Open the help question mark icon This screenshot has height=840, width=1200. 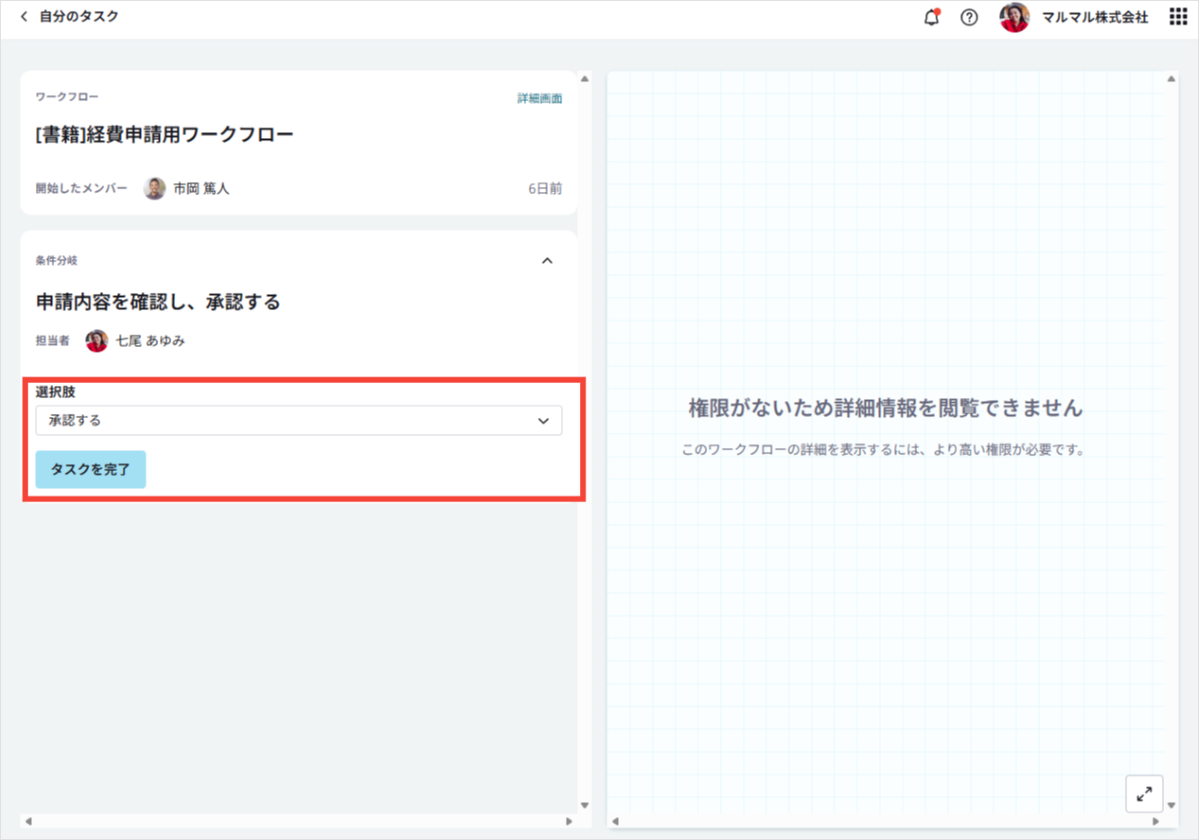(969, 17)
